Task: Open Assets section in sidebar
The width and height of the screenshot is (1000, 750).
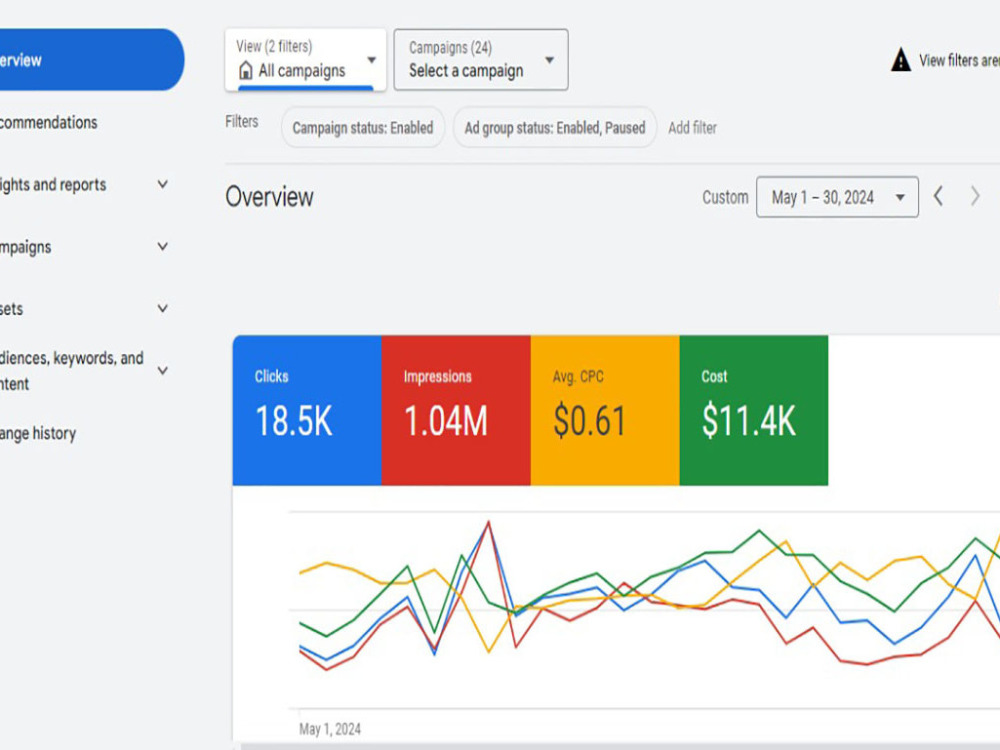Action: click(11, 309)
